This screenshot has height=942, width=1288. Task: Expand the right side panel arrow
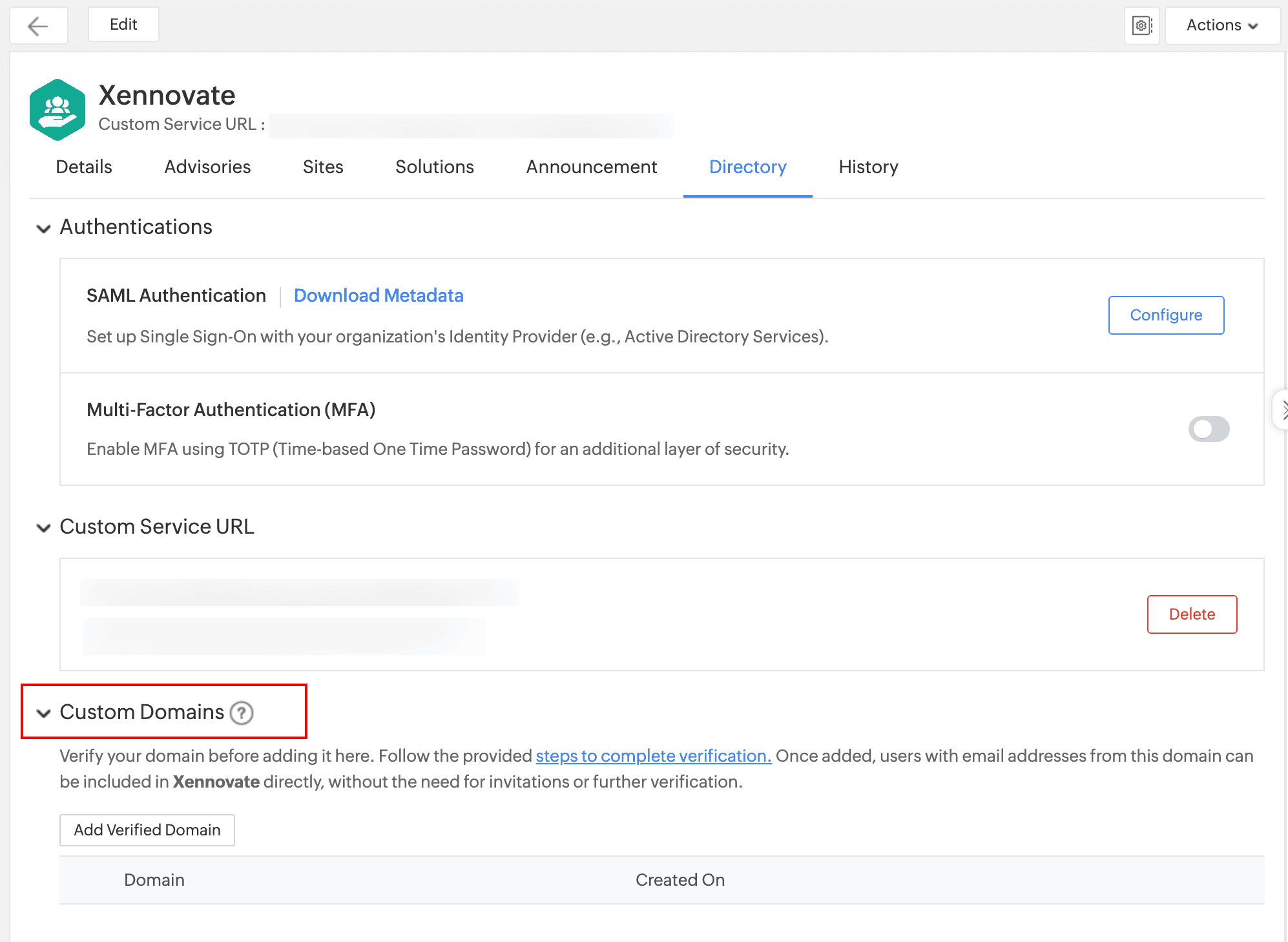click(1283, 410)
